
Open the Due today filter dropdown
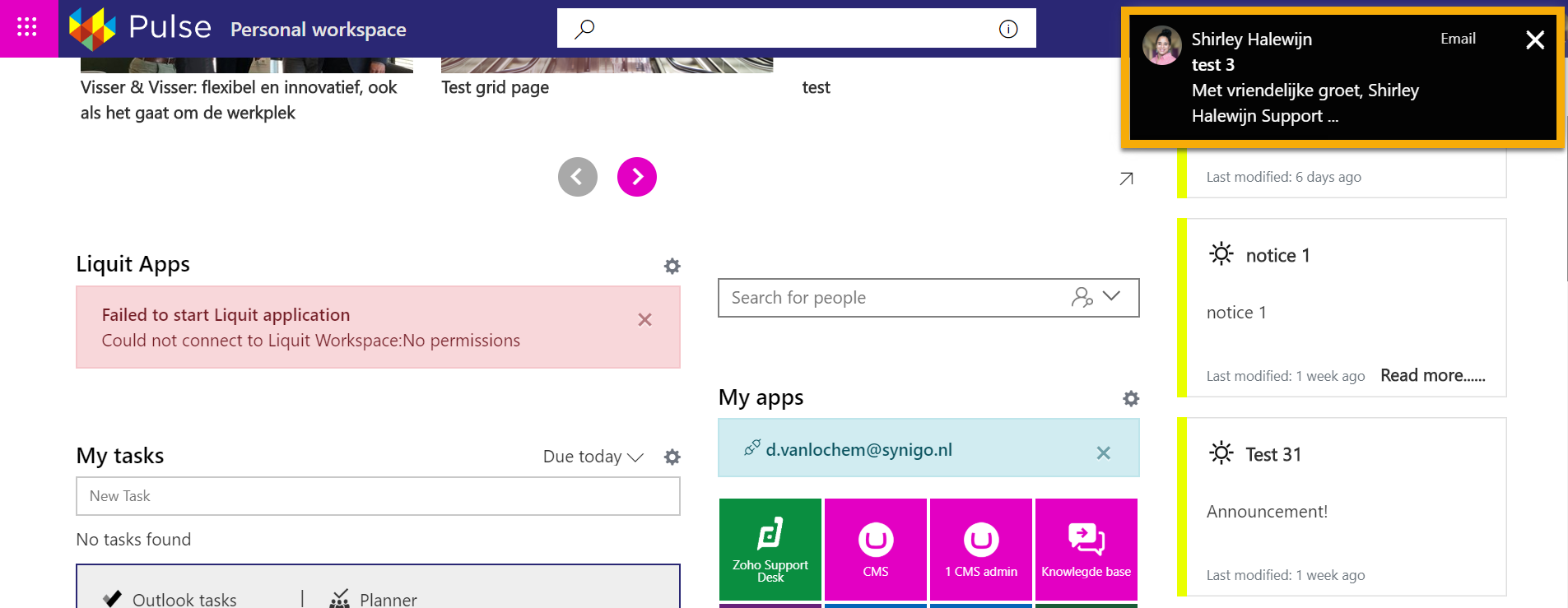click(593, 457)
